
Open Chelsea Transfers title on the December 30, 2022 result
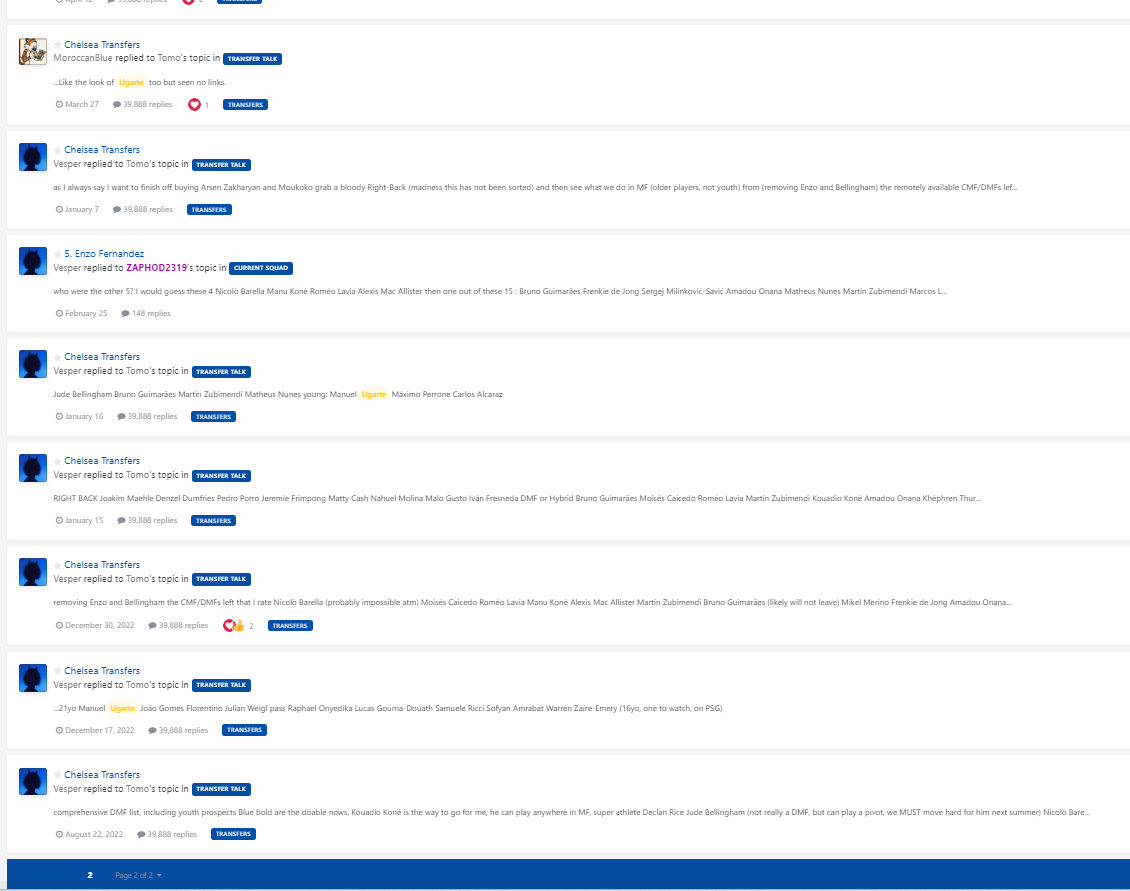pos(102,564)
